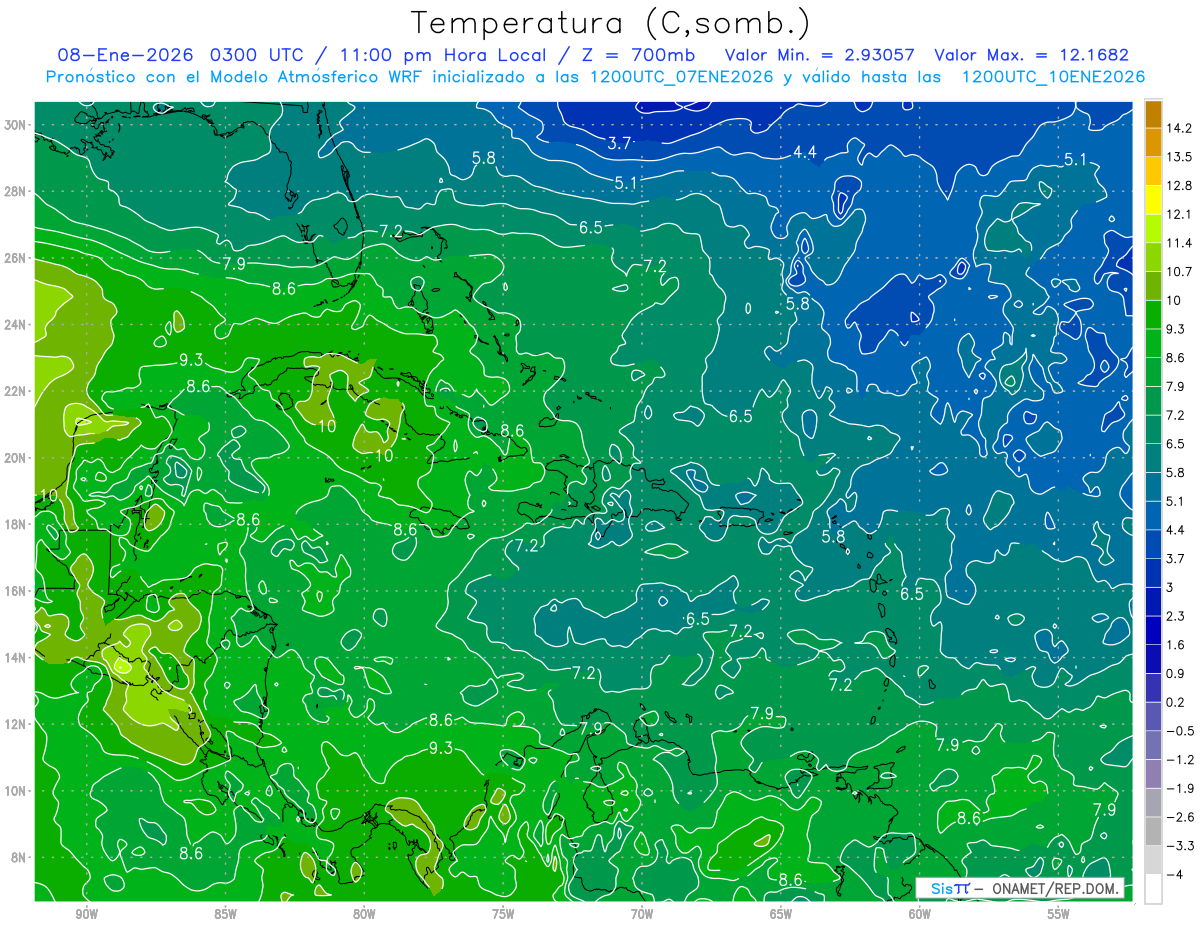Viewport: 1200px width, 927px height.
Task: Click the 8N latitude axis label
Action: click(x=20, y=858)
